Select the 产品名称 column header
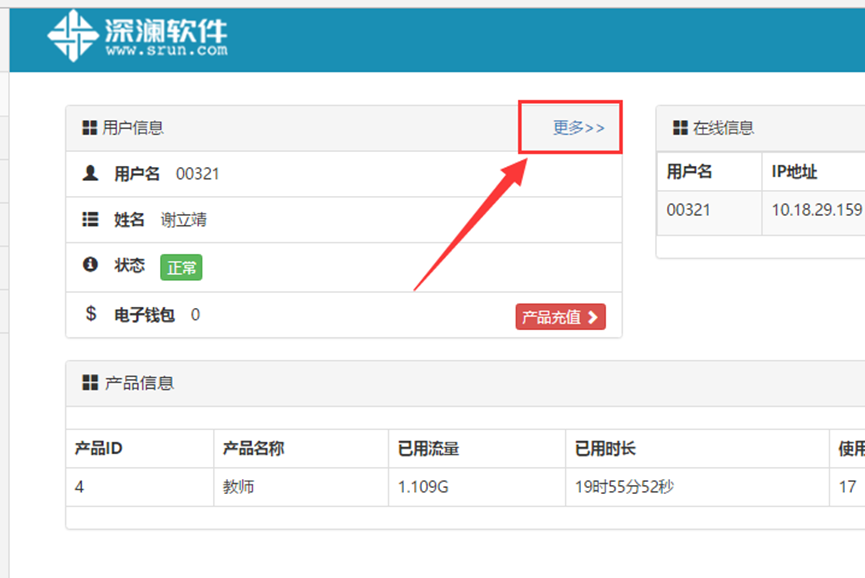Viewport: 865px width, 578px height. pyautogui.click(x=253, y=449)
